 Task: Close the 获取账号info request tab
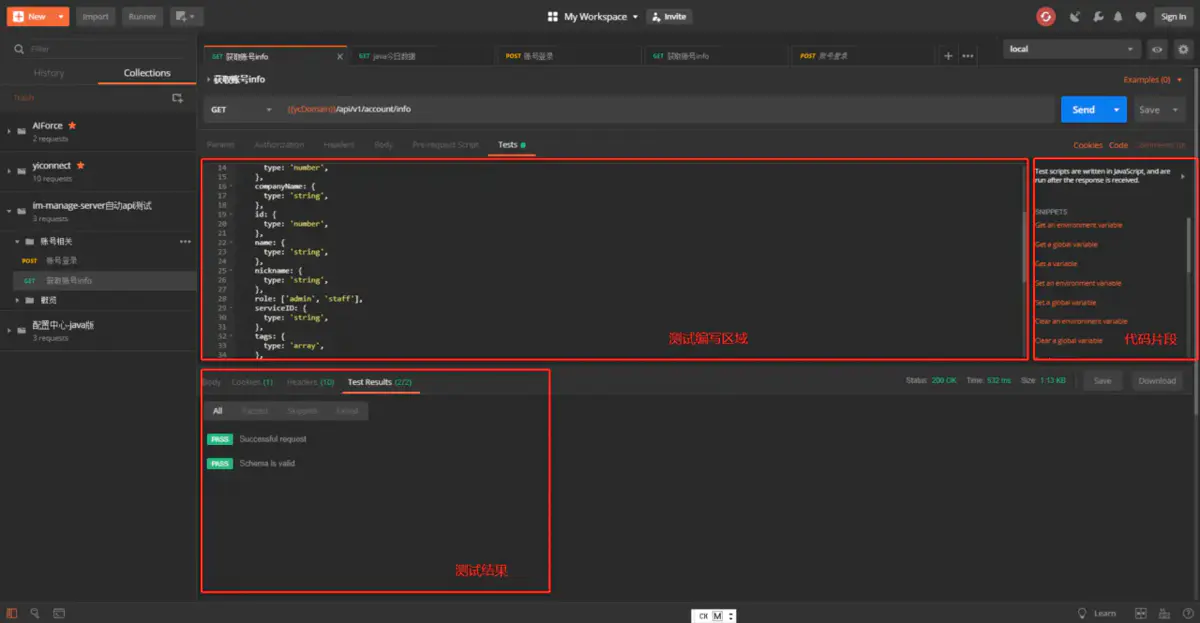[339, 56]
